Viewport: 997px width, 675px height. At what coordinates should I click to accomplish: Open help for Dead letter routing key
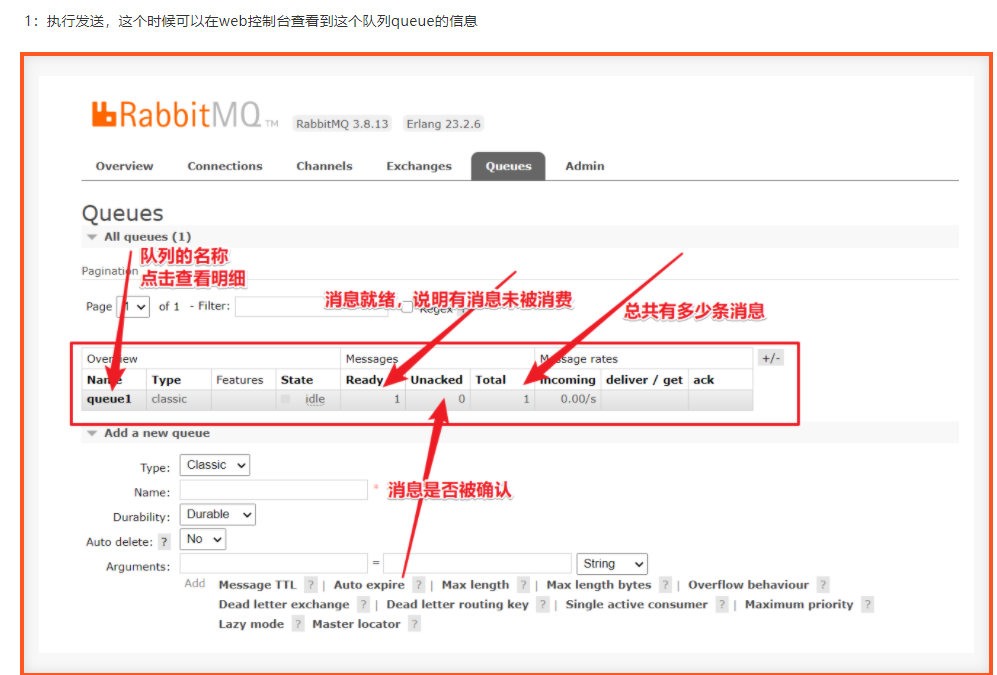click(543, 604)
